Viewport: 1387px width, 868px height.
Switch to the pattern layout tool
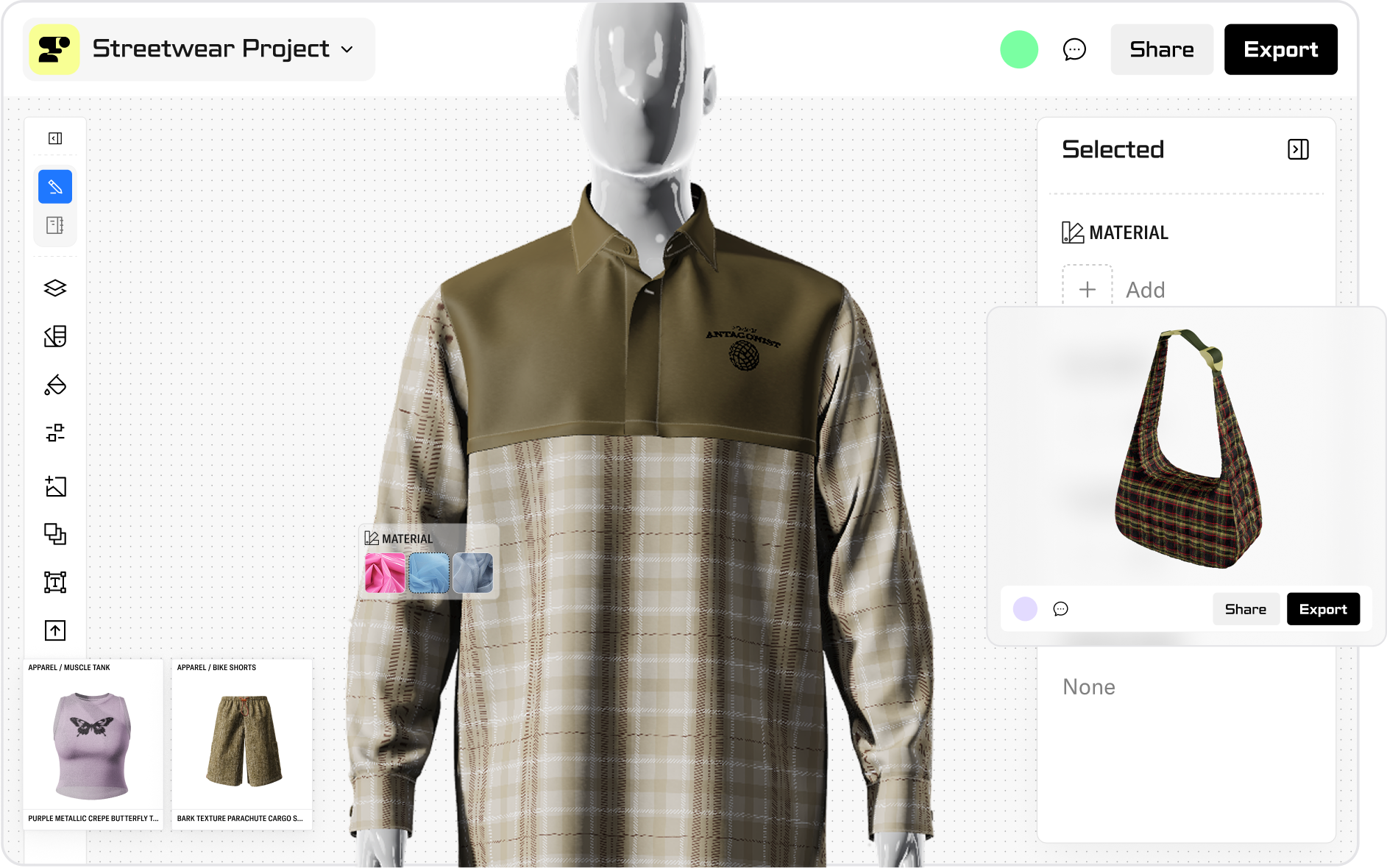[55, 225]
